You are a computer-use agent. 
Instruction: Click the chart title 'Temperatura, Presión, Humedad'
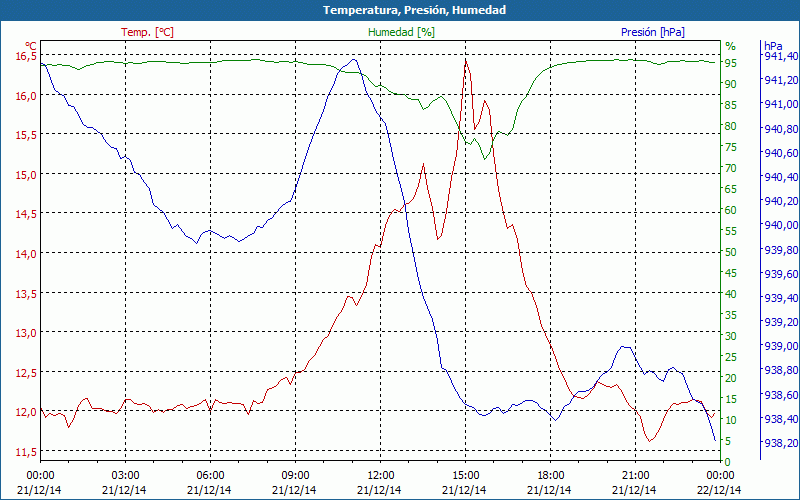coord(414,10)
